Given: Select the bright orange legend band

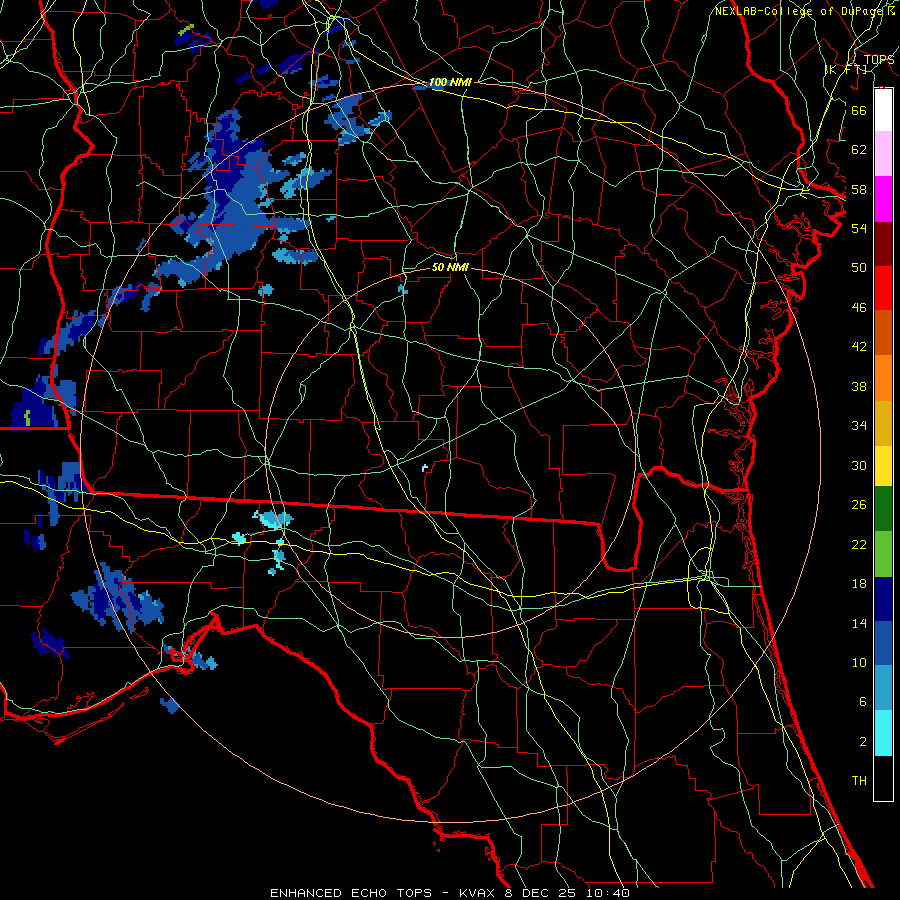Looking at the screenshot, I should point(883,378).
